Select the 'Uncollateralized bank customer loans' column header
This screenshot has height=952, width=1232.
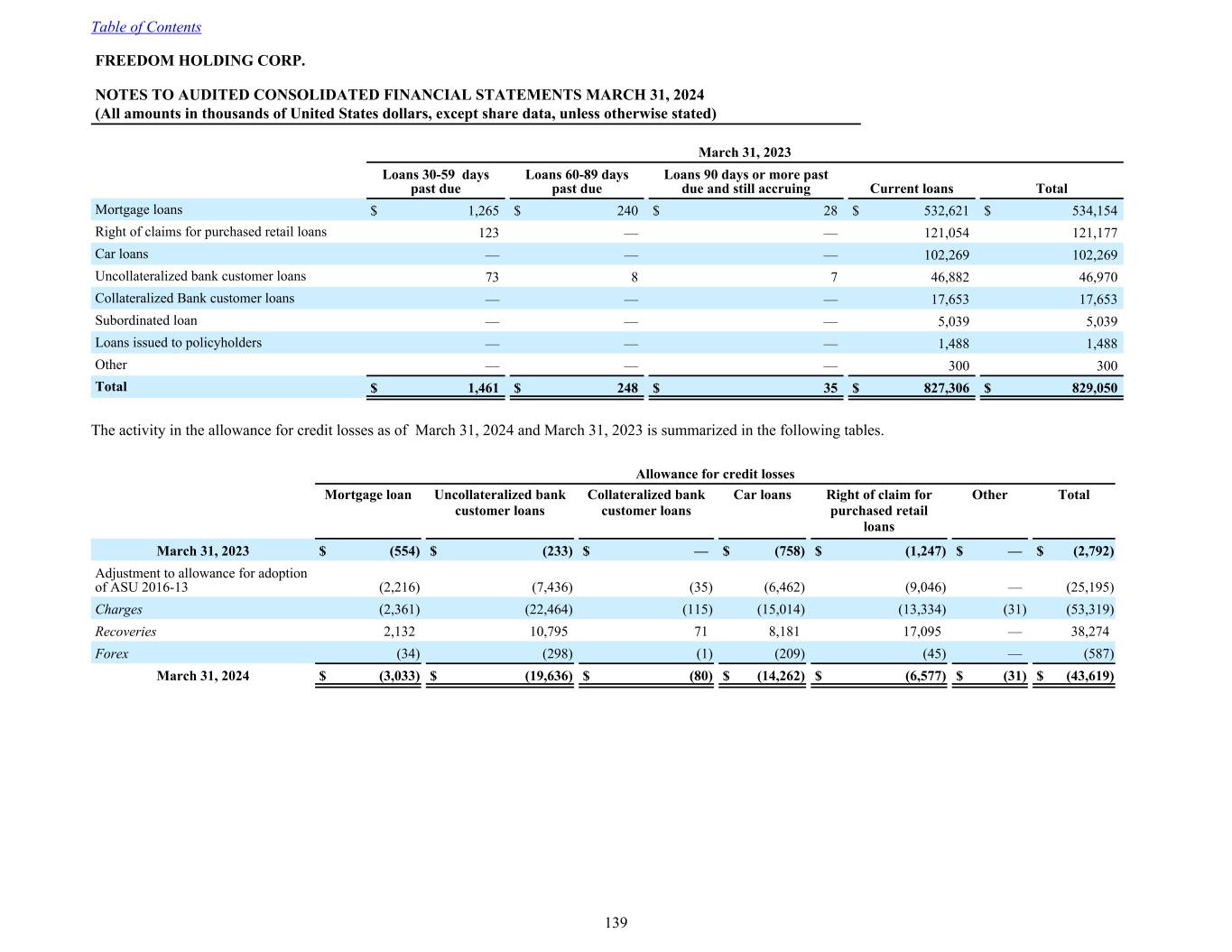pos(499,503)
